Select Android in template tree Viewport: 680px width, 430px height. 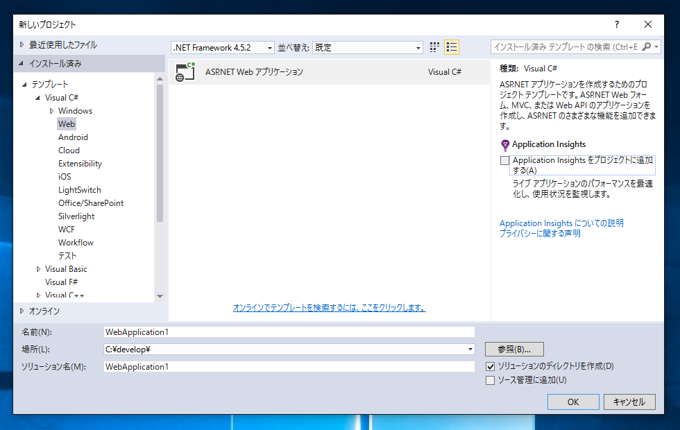[x=73, y=137]
